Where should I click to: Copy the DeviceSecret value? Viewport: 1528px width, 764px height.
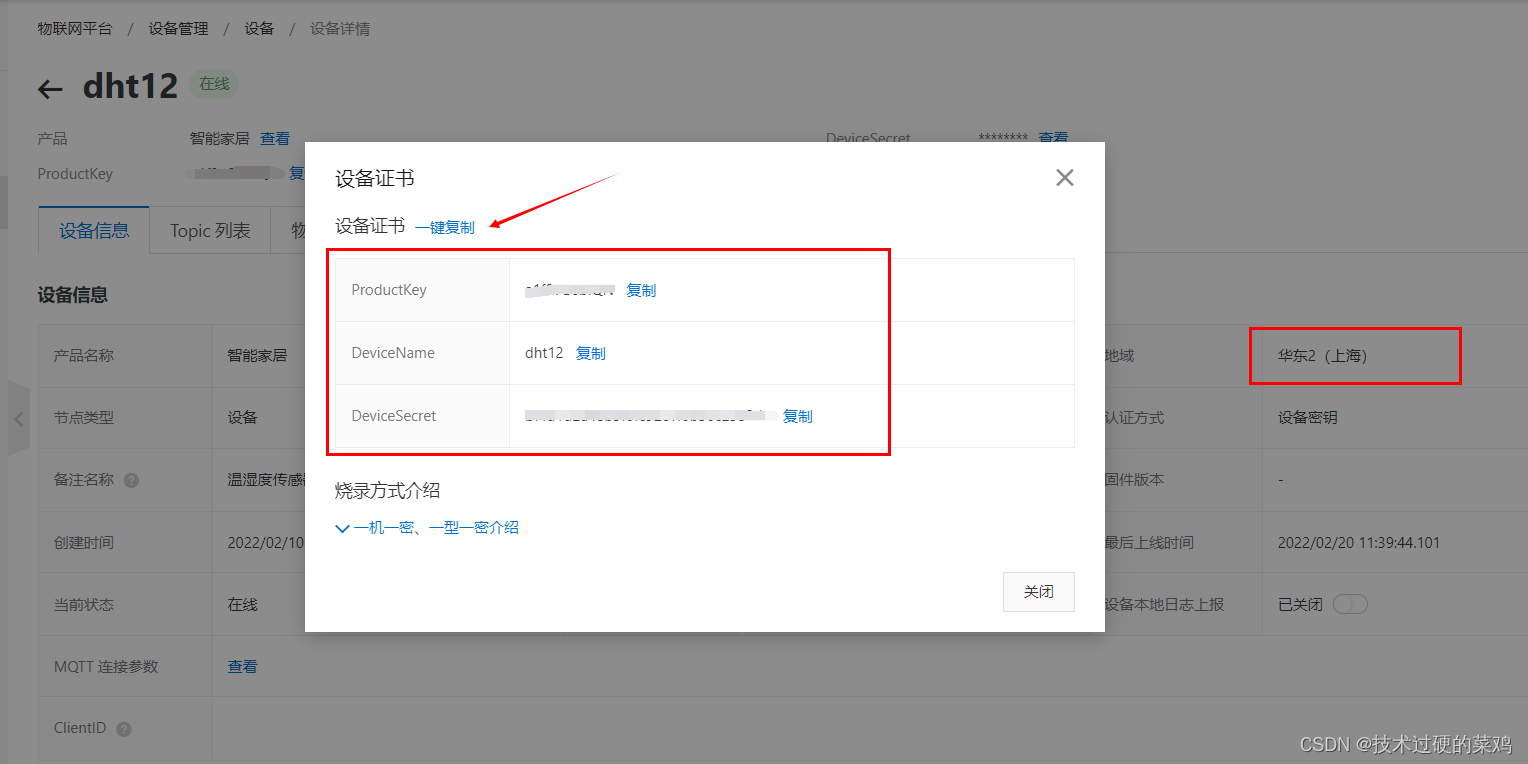point(797,416)
